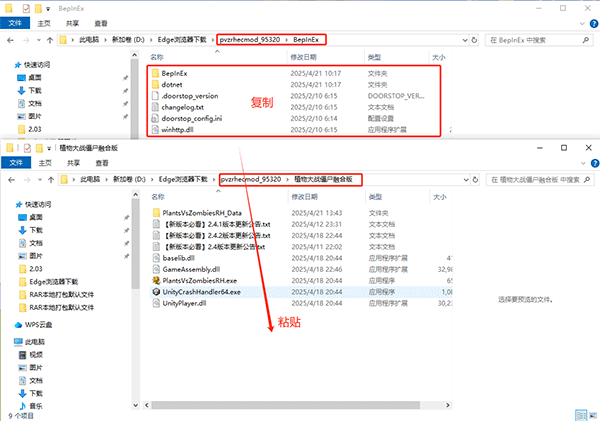Screen dimensions: 600x421
Task: Collapse the 快速访问 section in top window
Action: tap(8, 63)
